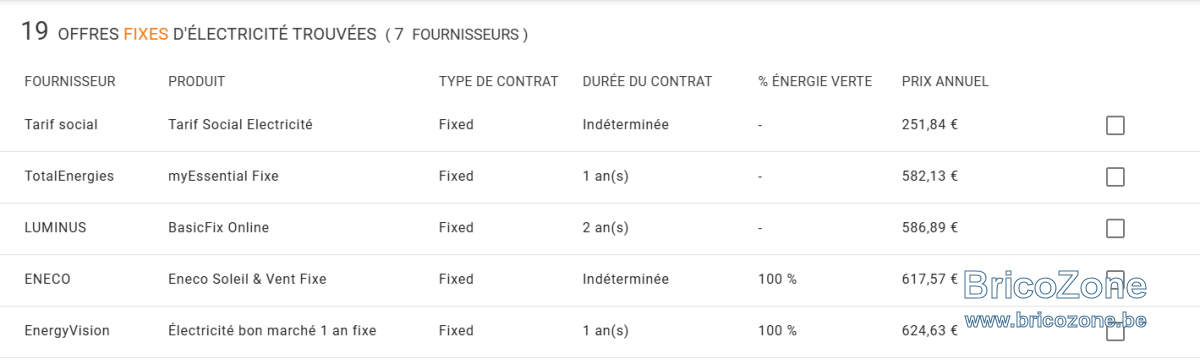The width and height of the screenshot is (1200, 364).
Task: Click the DURÉE DU CONTRAT header
Action: pos(647,81)
